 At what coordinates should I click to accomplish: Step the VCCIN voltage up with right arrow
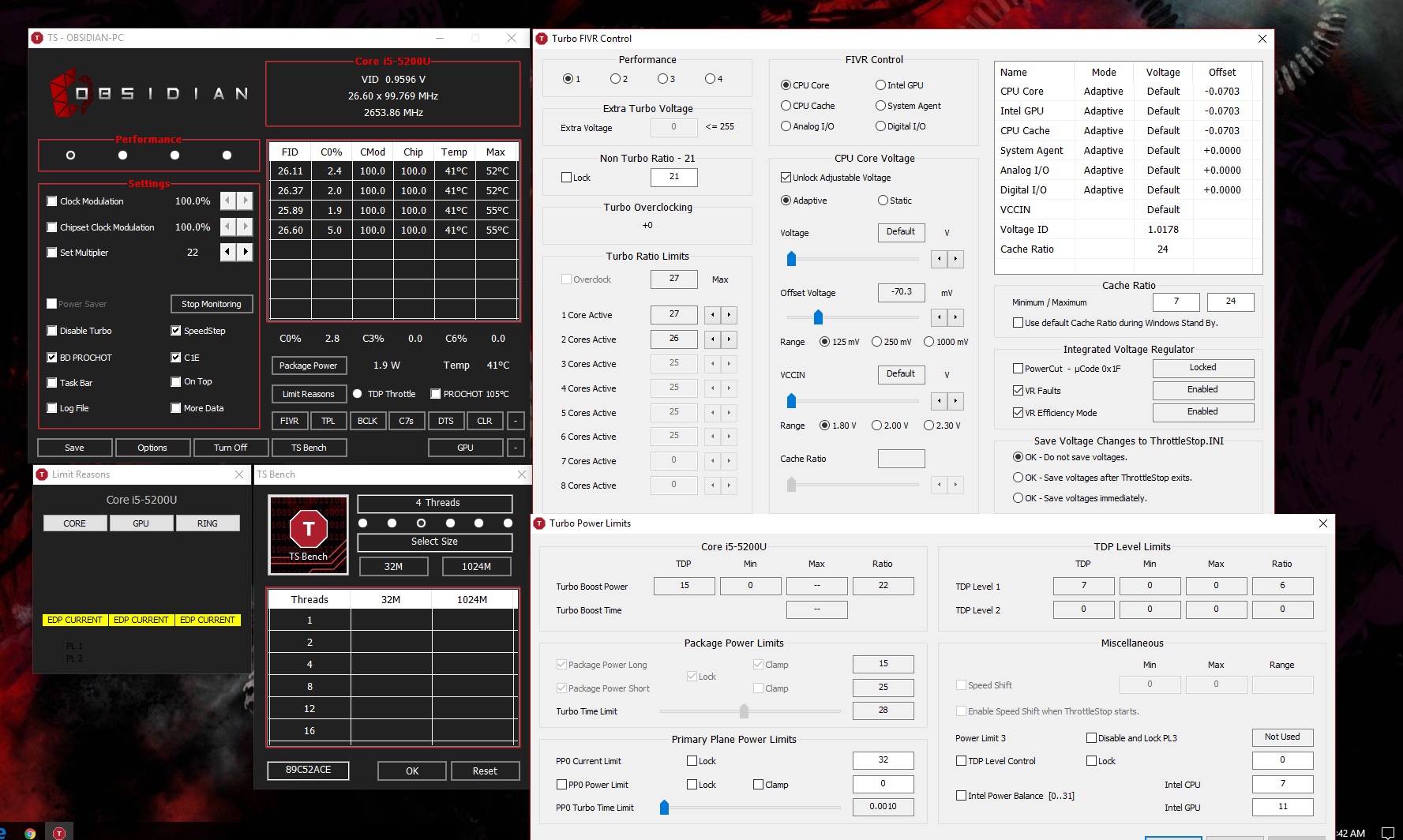pyautogui.click(x=955, y=401)
